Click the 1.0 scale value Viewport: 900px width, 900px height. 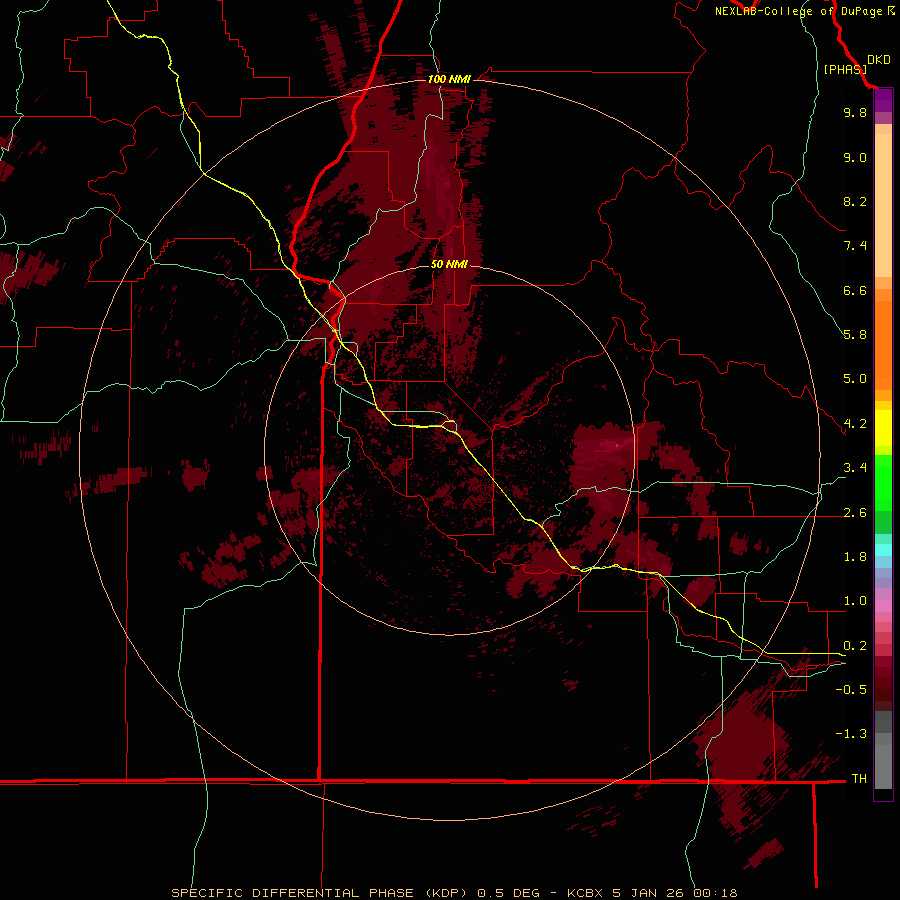tap(855, 601)
